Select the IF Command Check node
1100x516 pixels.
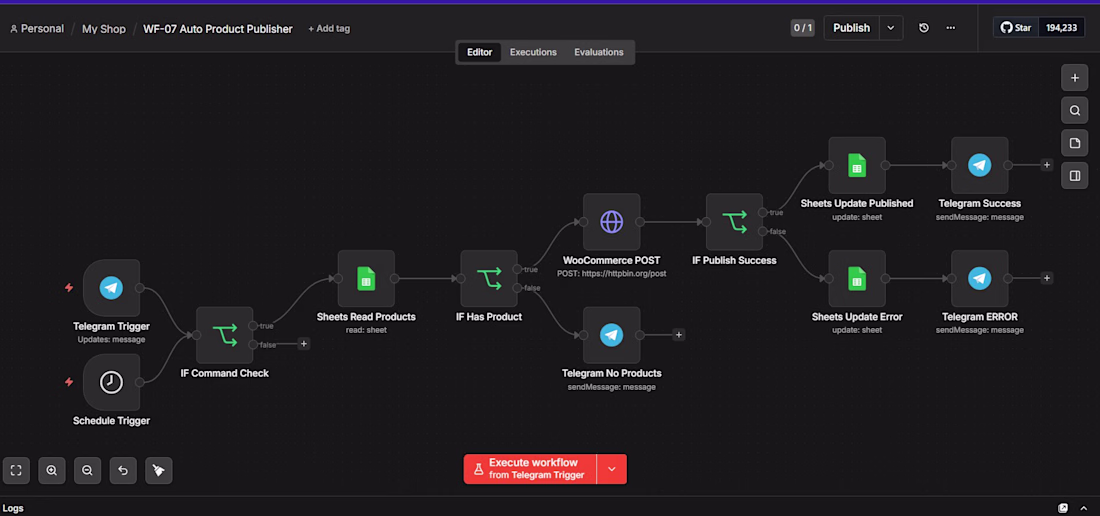point(224,335)
